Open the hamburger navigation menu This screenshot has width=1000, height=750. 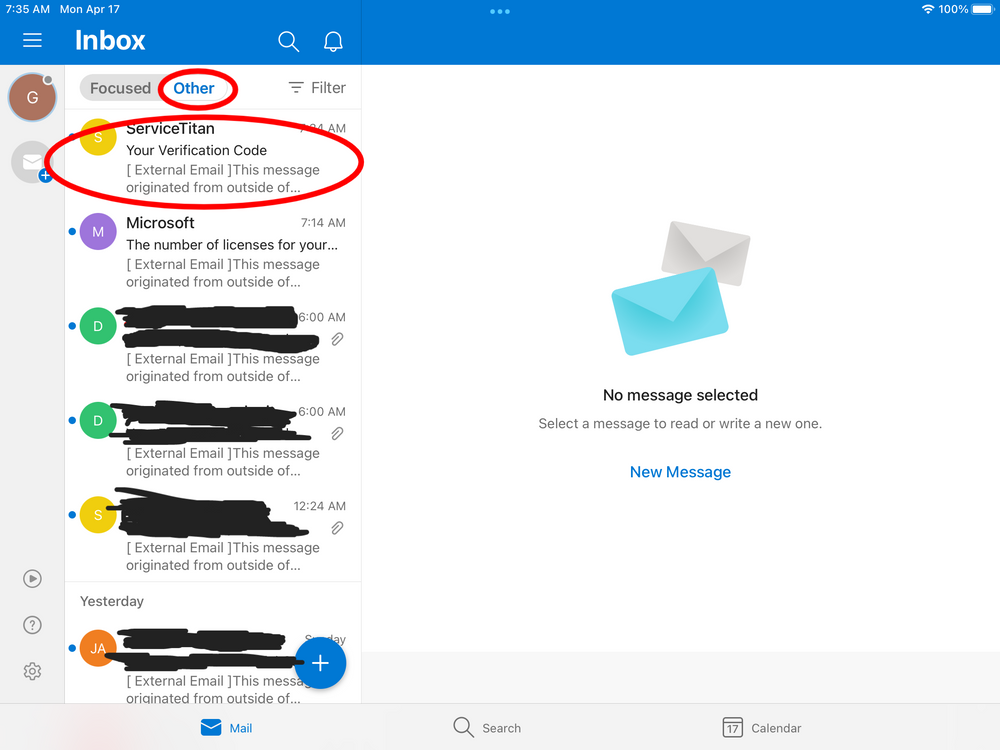click(32, 41)
